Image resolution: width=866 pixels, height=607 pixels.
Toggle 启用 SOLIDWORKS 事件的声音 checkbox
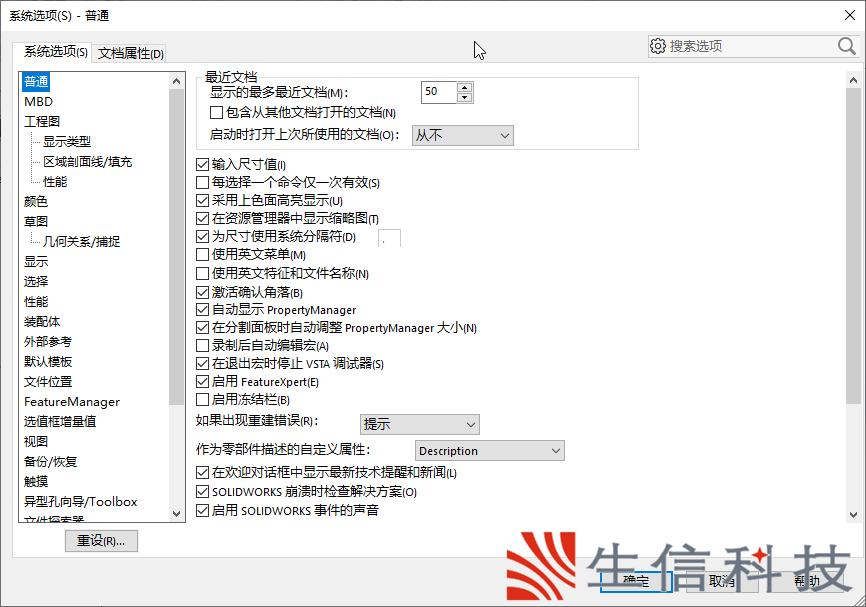point(202,510)
